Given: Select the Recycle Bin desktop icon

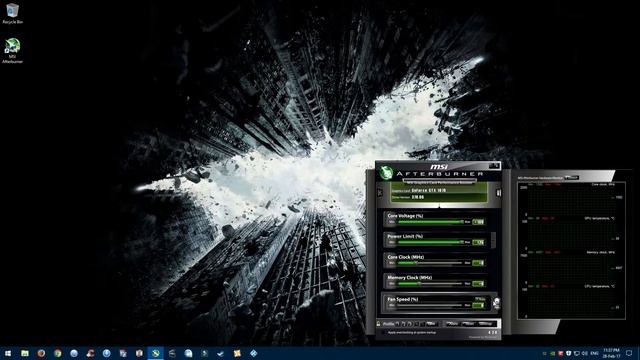Looking at the screenshot, I should coord(12,13).
